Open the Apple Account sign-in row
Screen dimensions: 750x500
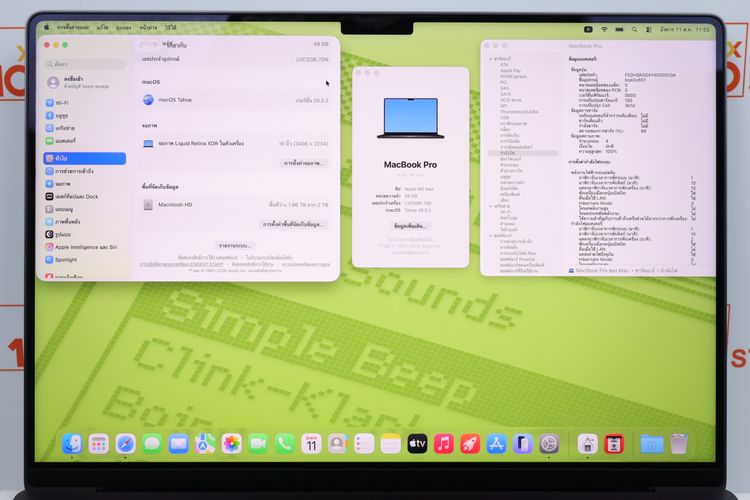pyautogui.click(x=85, y=82)
